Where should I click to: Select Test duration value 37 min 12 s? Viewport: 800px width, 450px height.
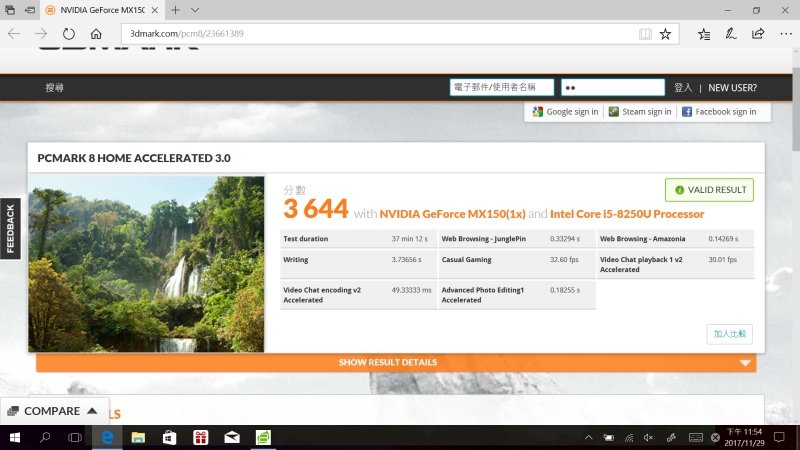point(409,239)
